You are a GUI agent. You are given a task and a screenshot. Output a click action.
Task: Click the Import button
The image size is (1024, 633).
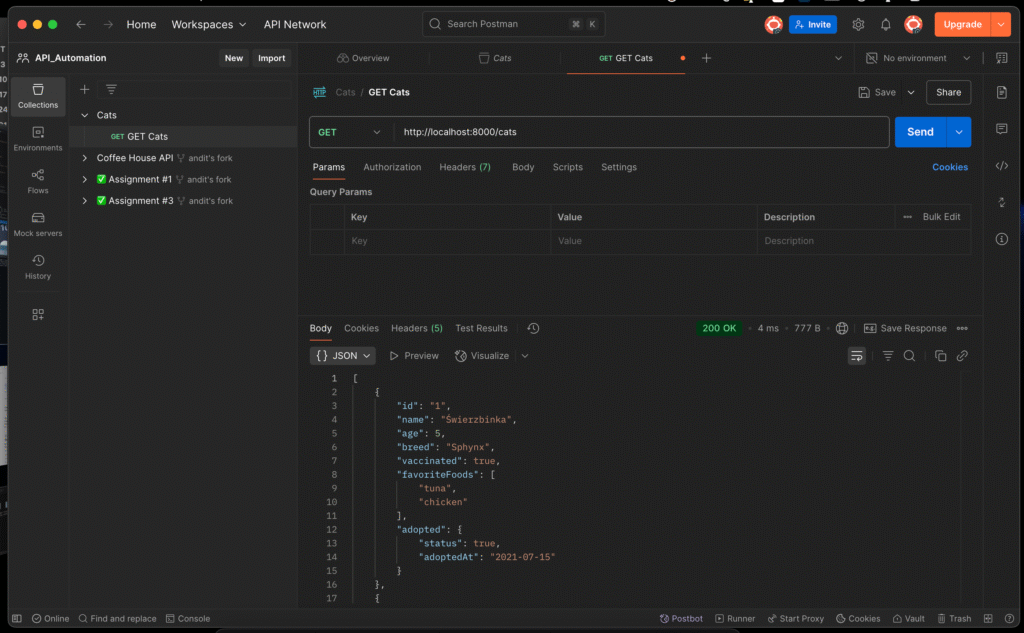pyautogui.click(x=272, y=58)
